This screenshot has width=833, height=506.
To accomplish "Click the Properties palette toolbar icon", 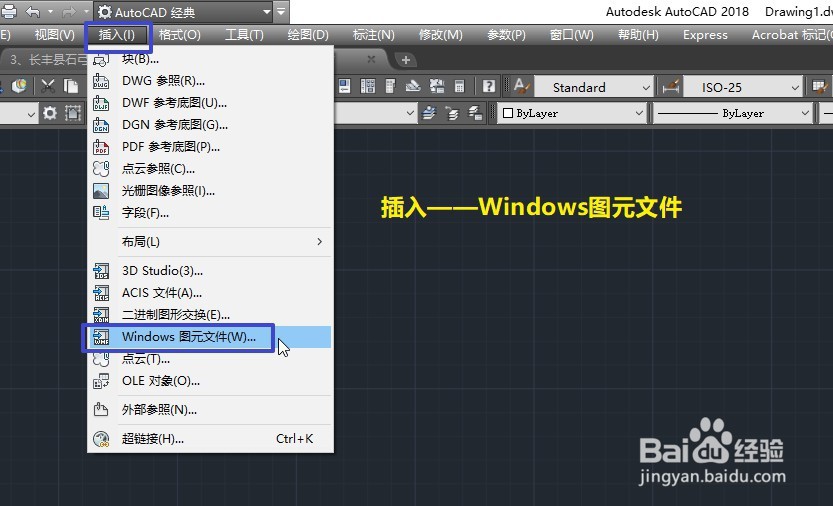I will pos(344,86).
